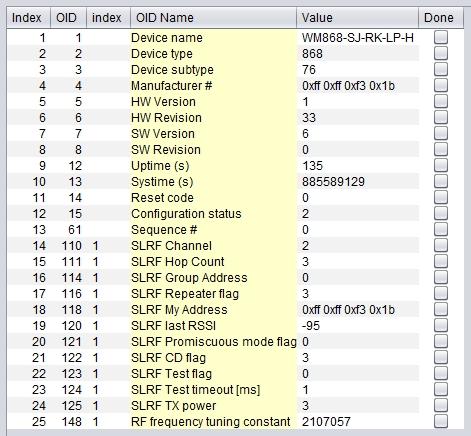Image resolution: width=471 pixels, height=436 pixels.
Task: Click the OID column header
Action: (69, 18)
